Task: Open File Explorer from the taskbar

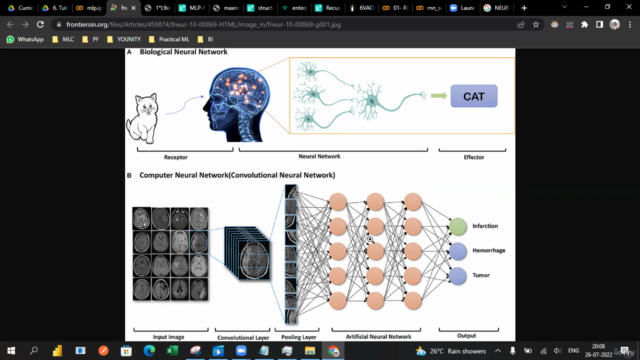Action: coord(310,351)
